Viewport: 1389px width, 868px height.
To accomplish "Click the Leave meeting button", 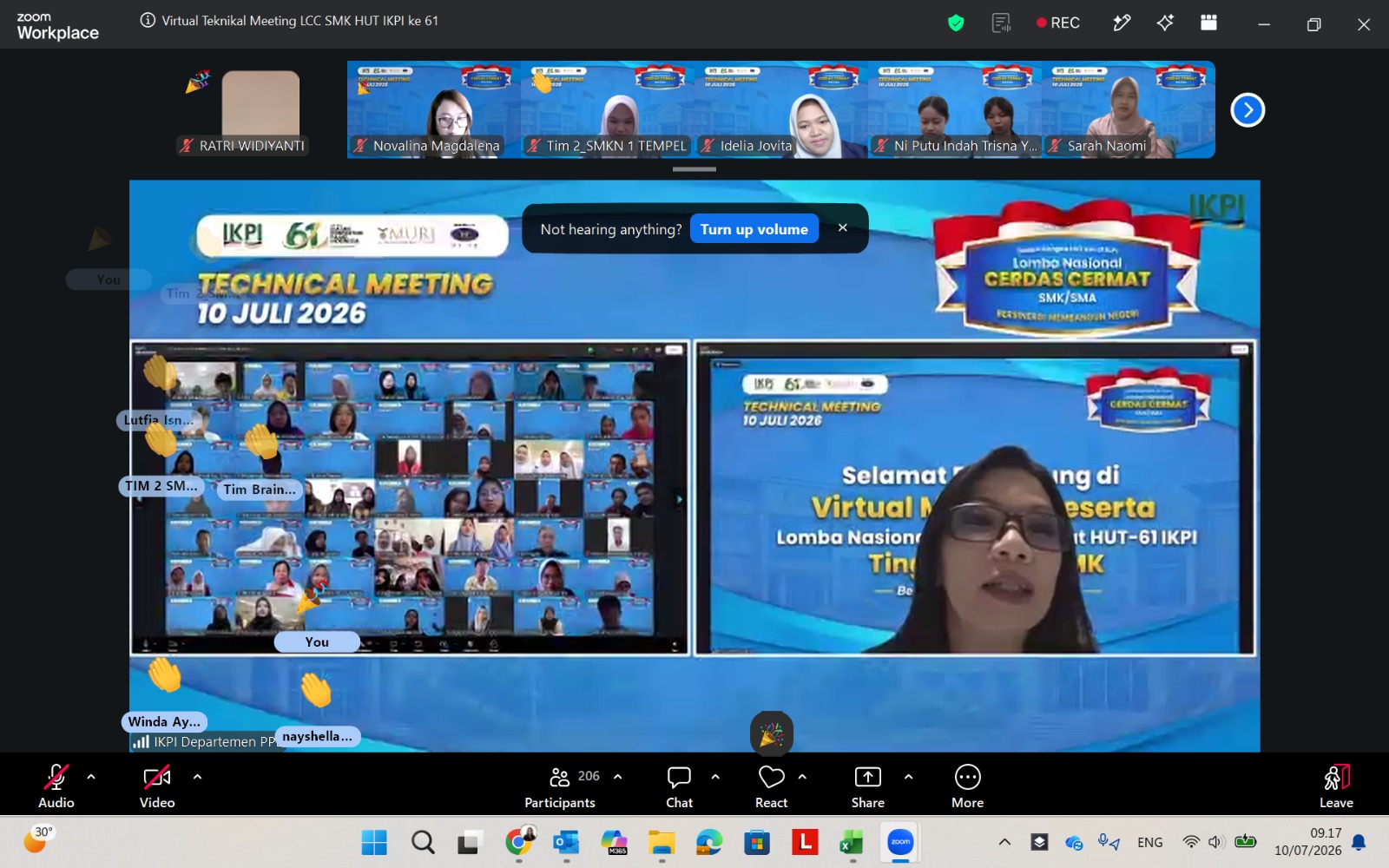I will tap(1336, 787).
